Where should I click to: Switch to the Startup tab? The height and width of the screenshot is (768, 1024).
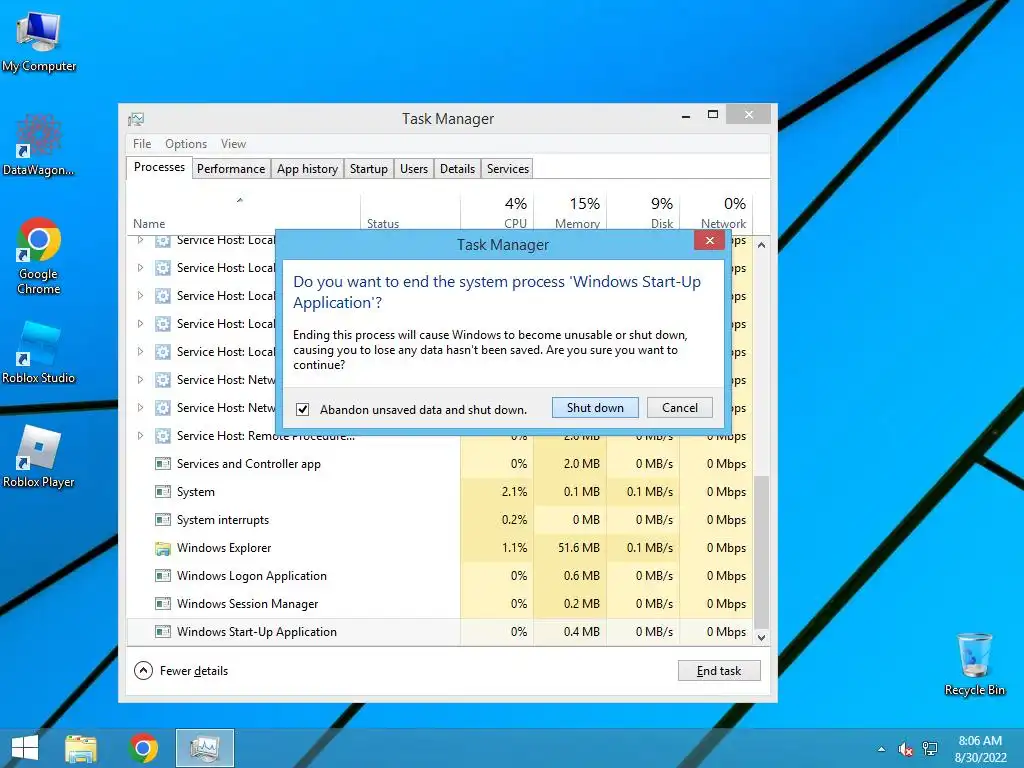tap(368, 168)
